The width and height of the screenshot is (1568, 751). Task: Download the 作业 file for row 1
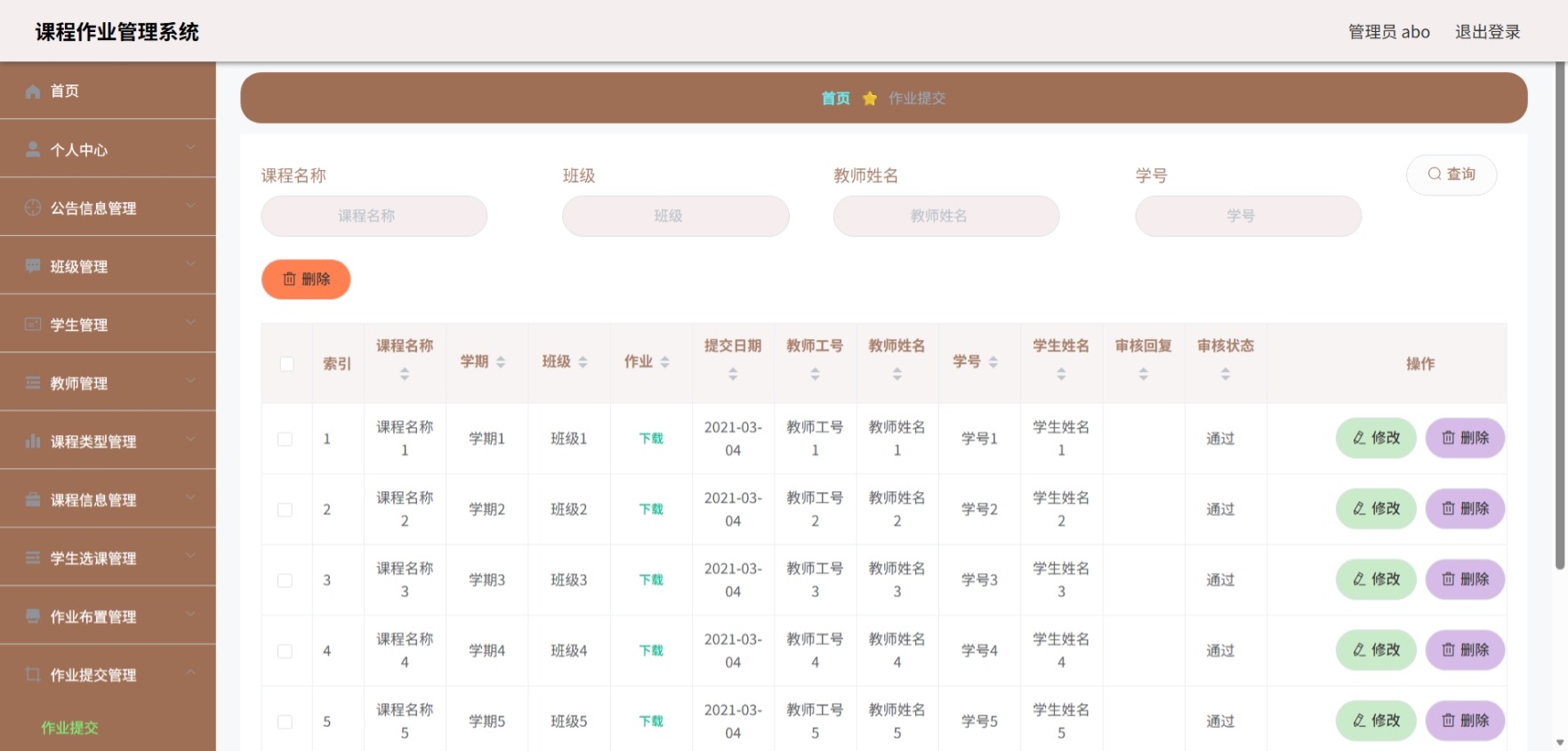651,439
